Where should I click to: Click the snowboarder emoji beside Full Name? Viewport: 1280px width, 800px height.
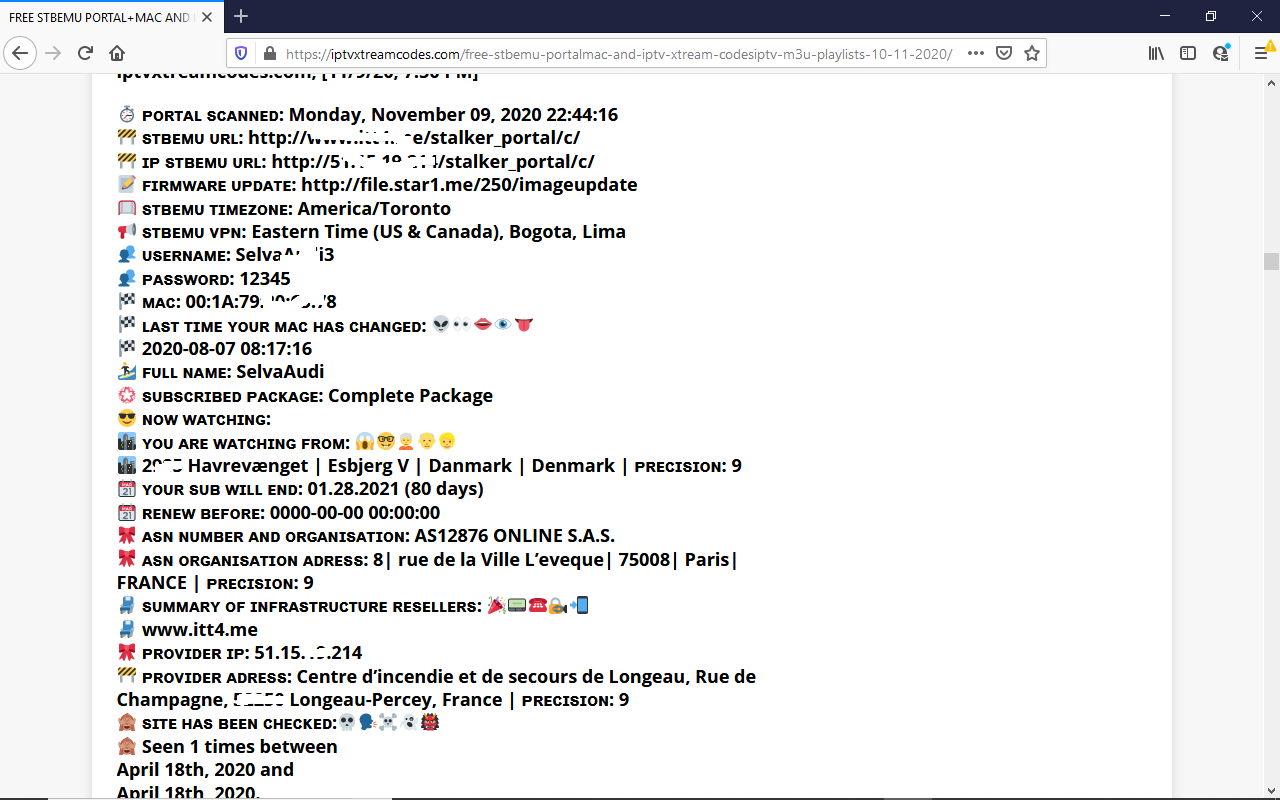(x=127, y=372)
